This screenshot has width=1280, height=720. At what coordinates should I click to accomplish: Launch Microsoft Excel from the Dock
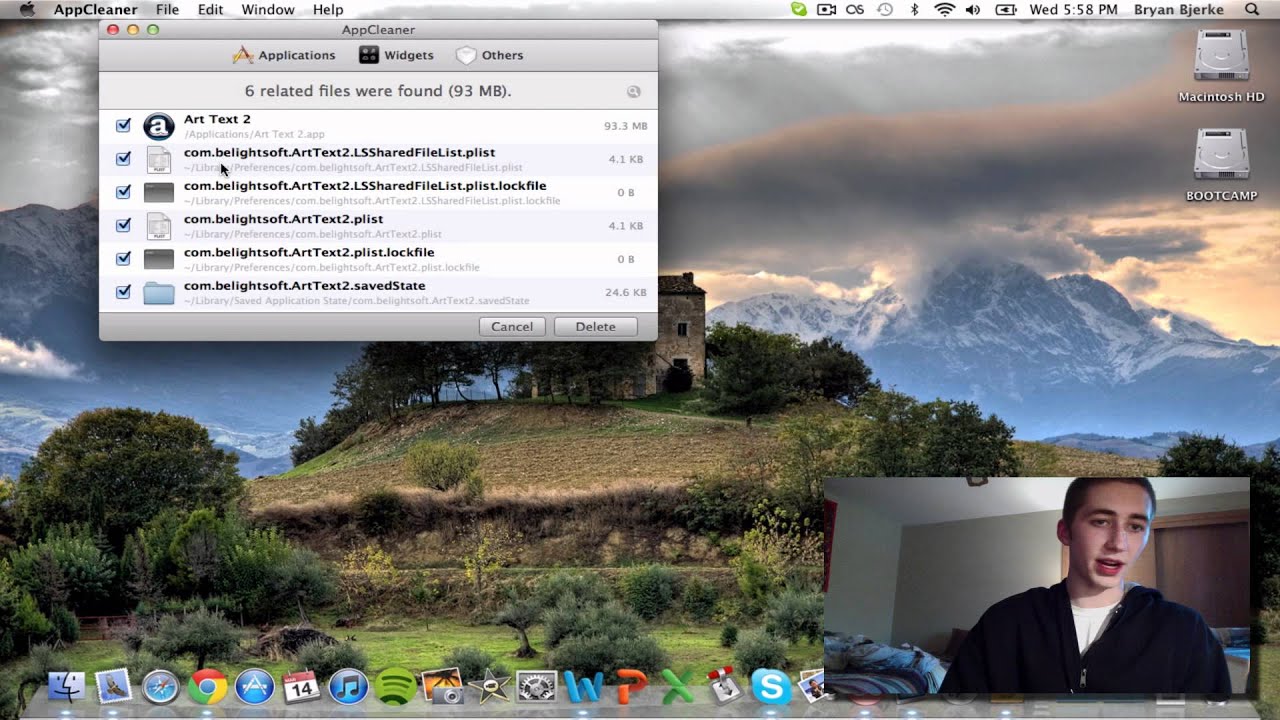[x=677, y=687]
